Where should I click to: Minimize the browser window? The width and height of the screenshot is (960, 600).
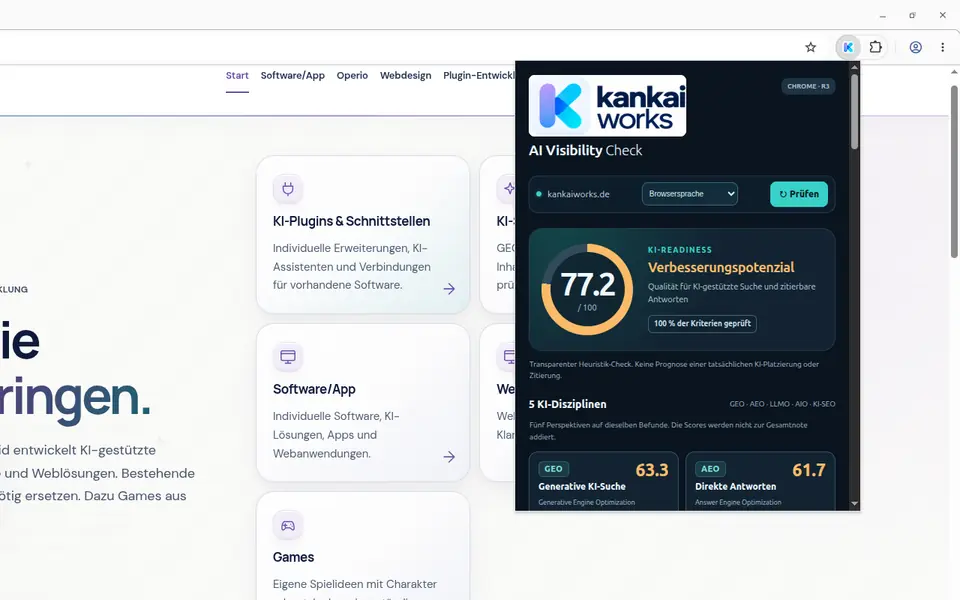pos(882,15)
